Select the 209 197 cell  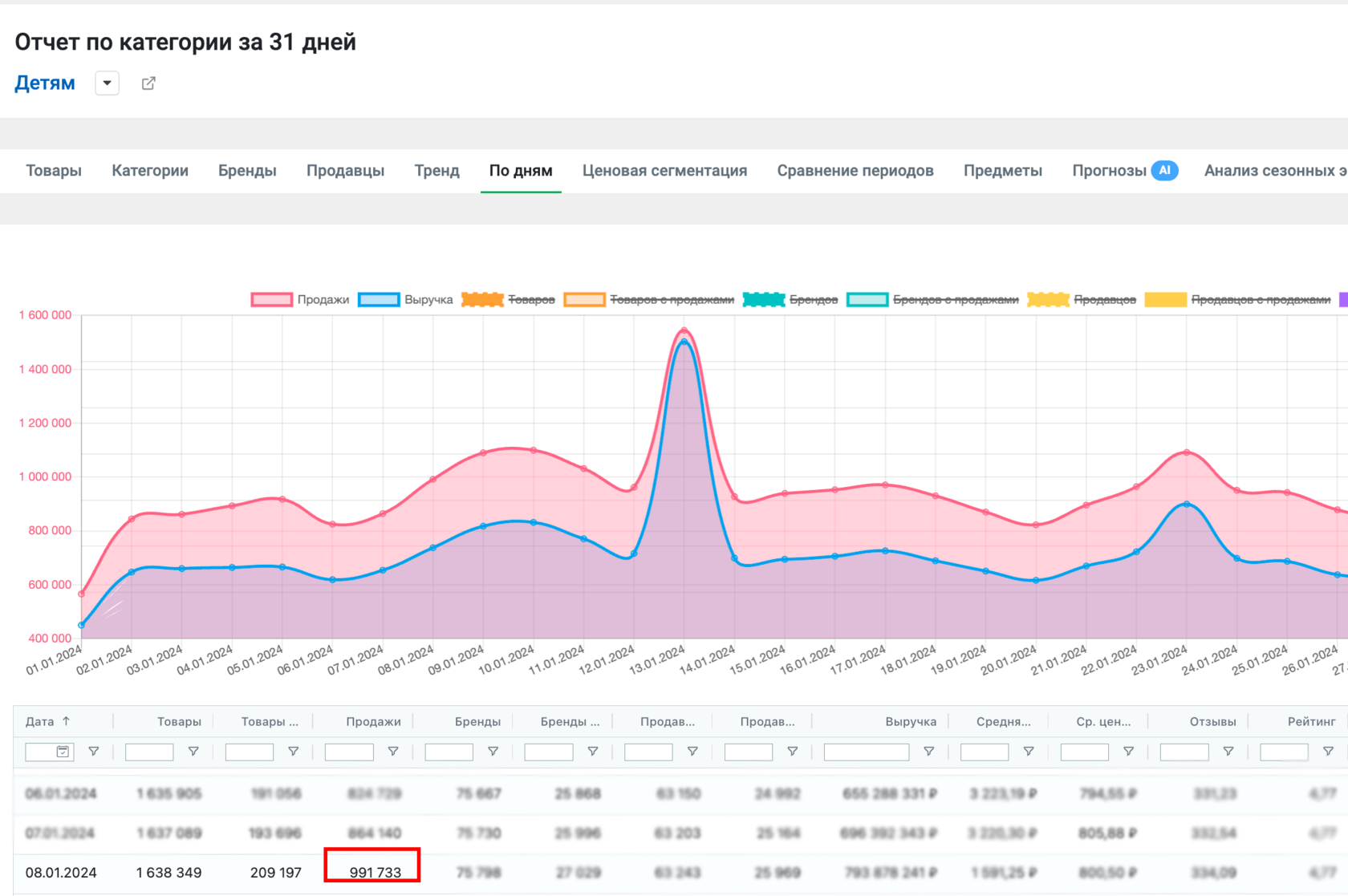pyautogui.click(x=276, y=873)
